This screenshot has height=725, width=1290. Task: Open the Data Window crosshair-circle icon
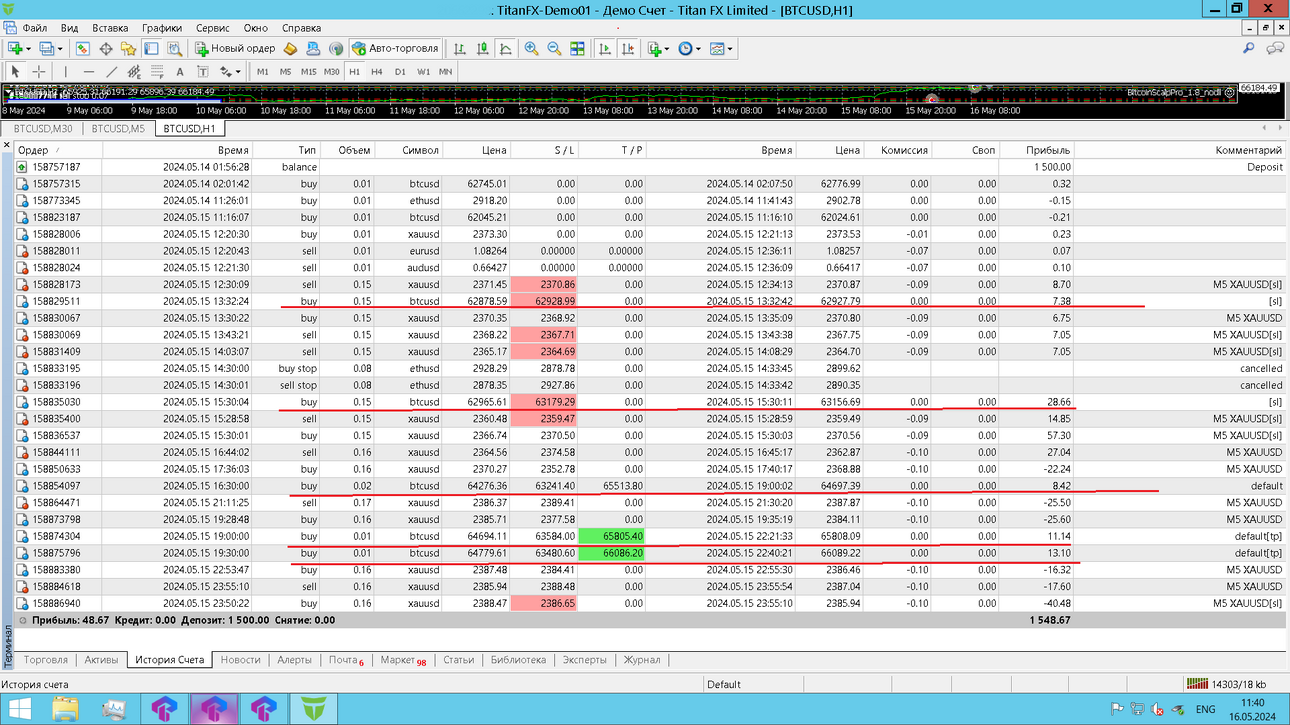(x=106, y=48)
